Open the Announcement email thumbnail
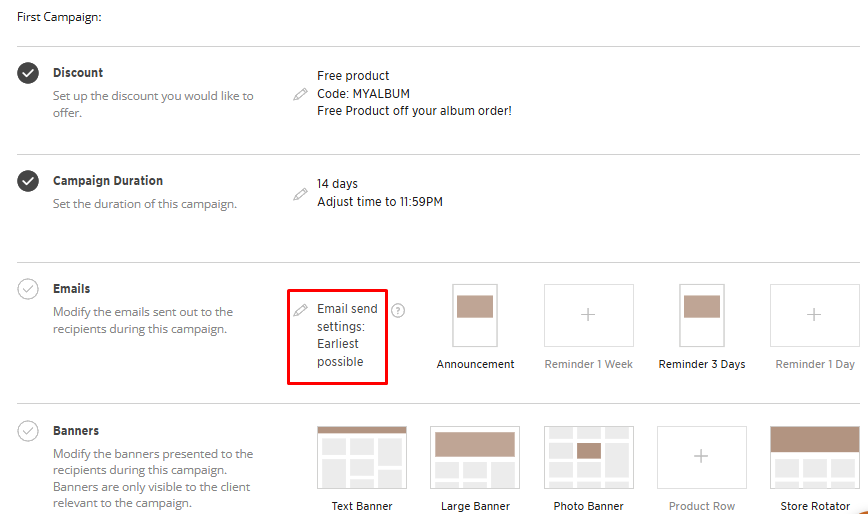Screen dimensions: 868x514 tap(475, 315)
